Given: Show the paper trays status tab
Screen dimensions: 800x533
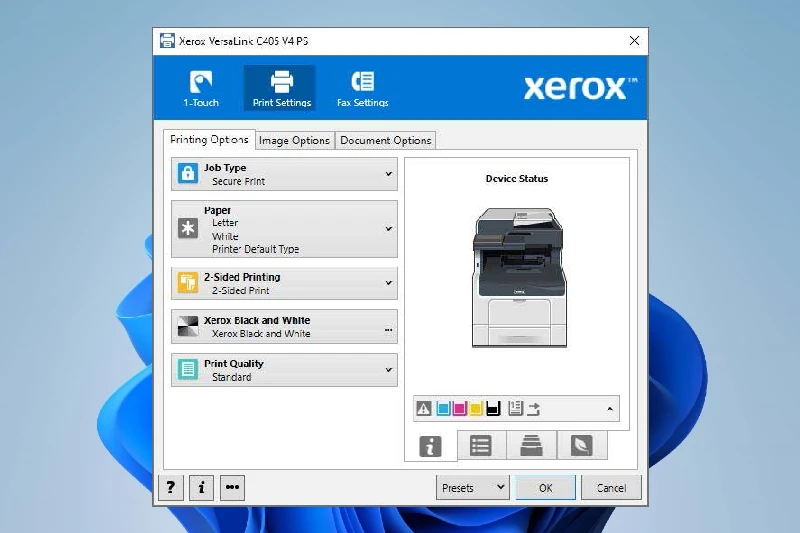Looking at the screenshot, I should pos(531,446).
